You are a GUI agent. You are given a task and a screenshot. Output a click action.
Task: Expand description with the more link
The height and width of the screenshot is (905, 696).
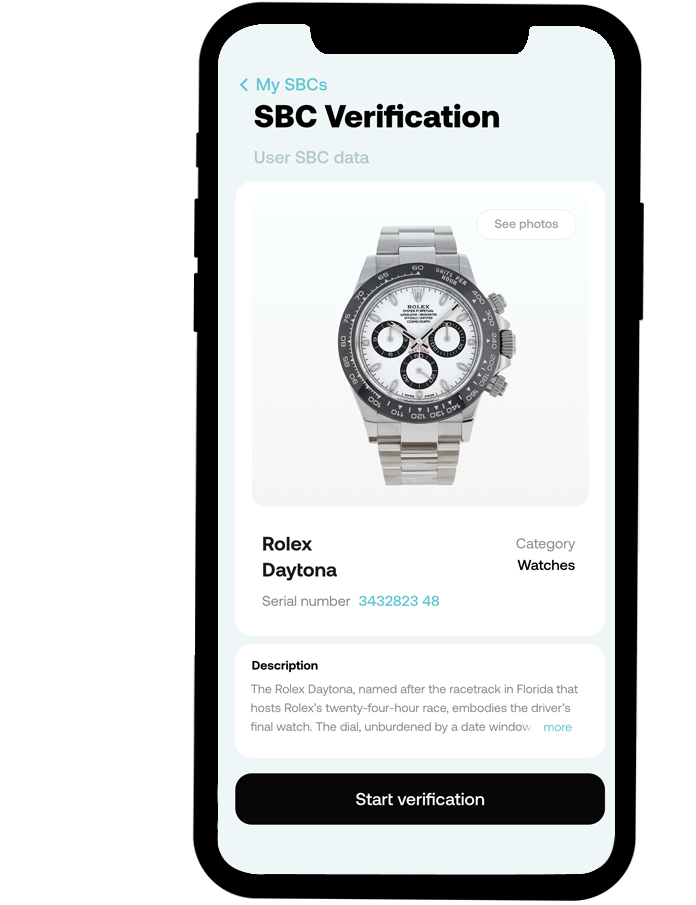tap(557, 727)
